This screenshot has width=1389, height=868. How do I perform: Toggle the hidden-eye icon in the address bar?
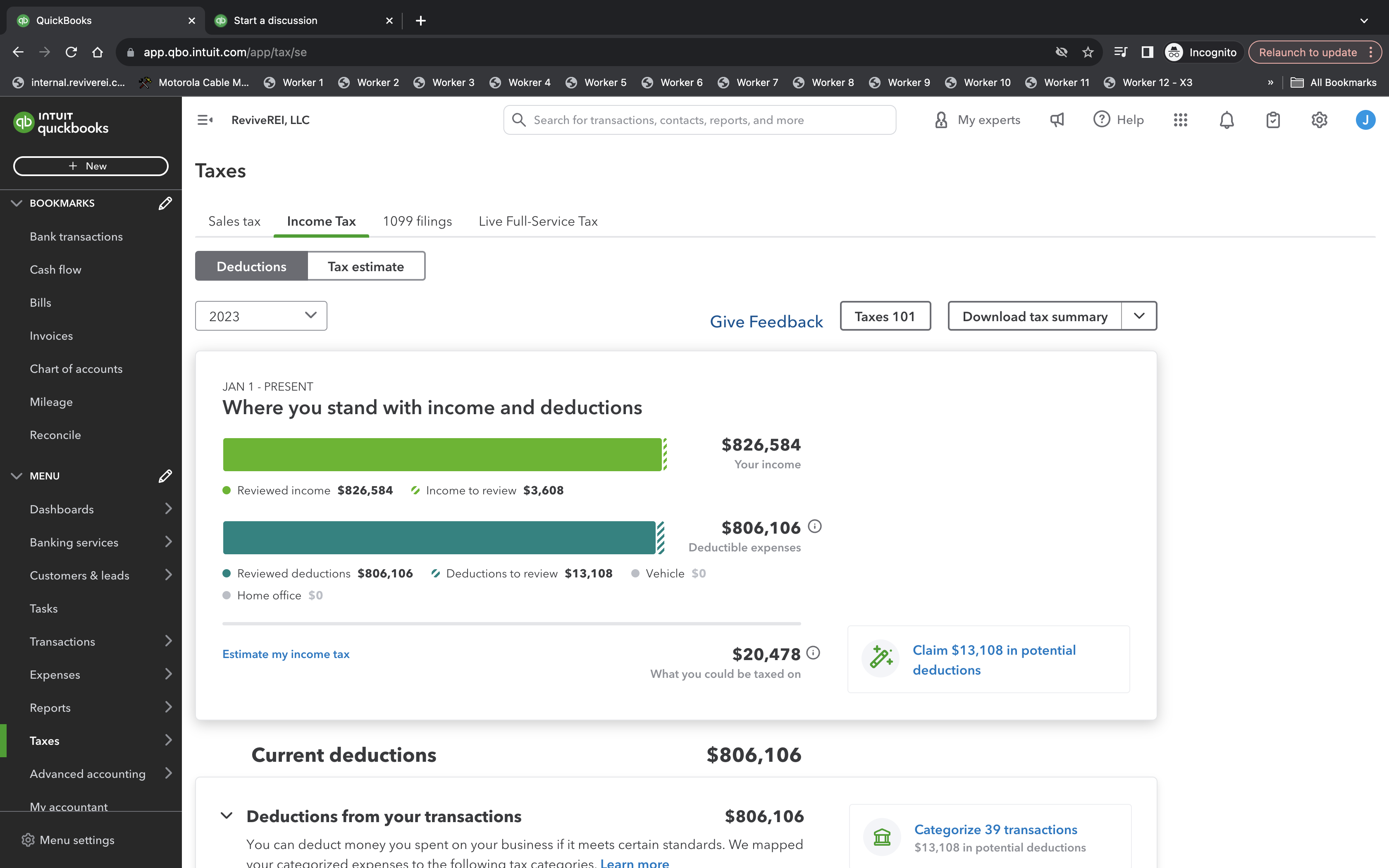(x=1061, y=52)
